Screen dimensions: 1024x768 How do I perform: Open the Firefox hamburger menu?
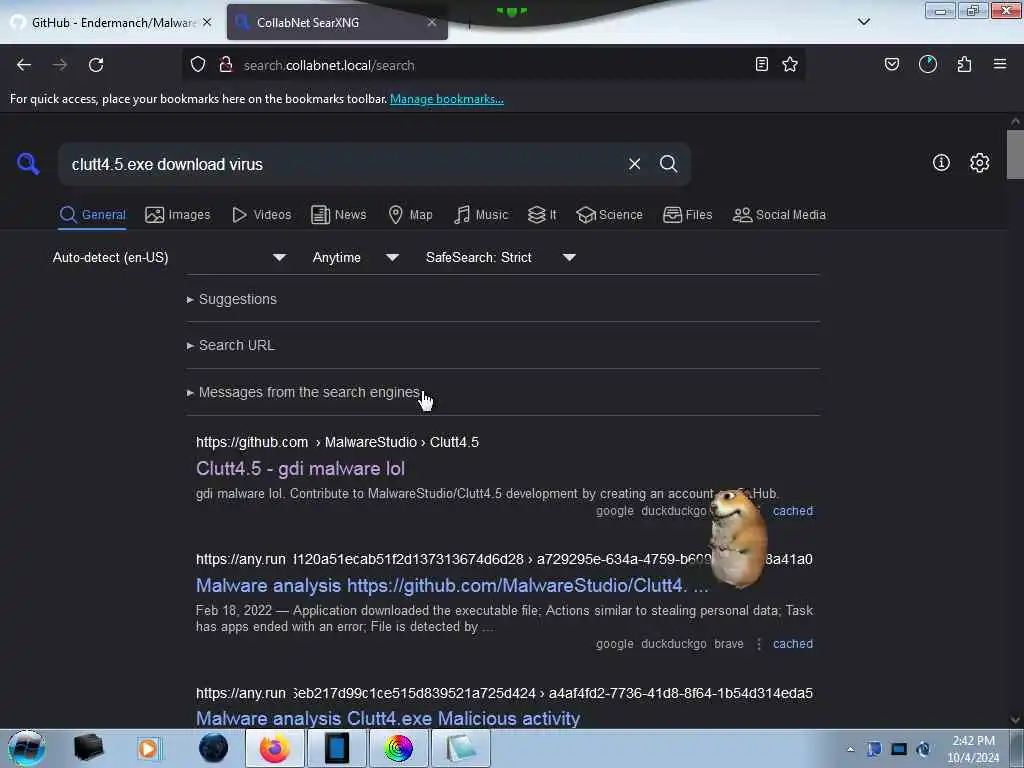1000,64
